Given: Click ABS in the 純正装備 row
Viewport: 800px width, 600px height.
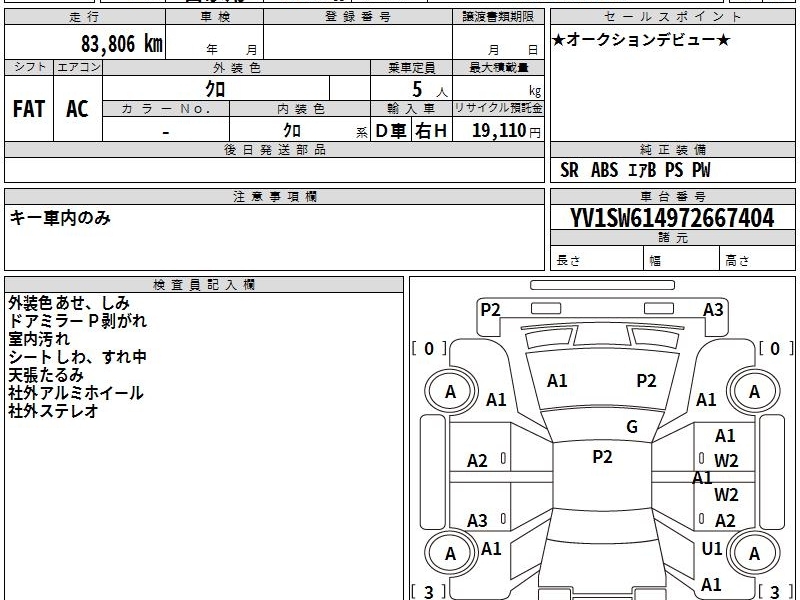Looking at the screenshot, I should (605, 170).
